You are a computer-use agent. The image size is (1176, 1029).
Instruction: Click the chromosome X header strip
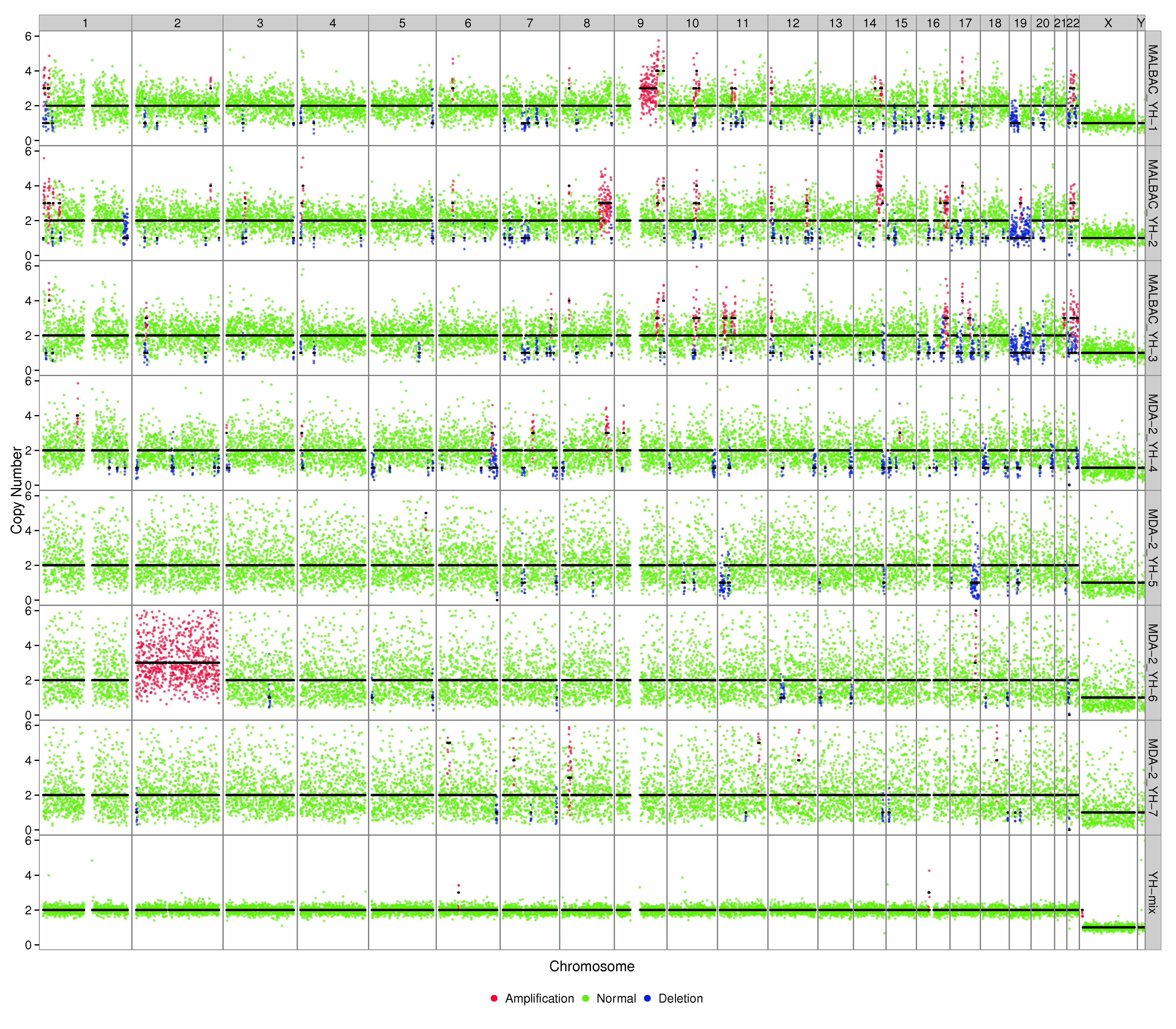coord(1108,23)
